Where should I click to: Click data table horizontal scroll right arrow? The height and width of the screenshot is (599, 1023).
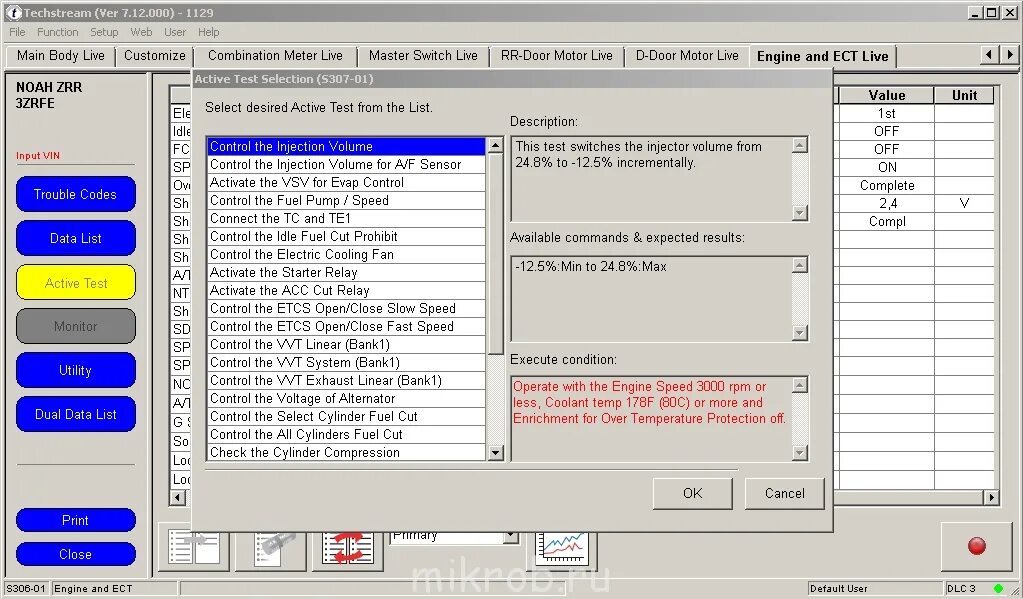pyautogui.click(x=991, y=497)
